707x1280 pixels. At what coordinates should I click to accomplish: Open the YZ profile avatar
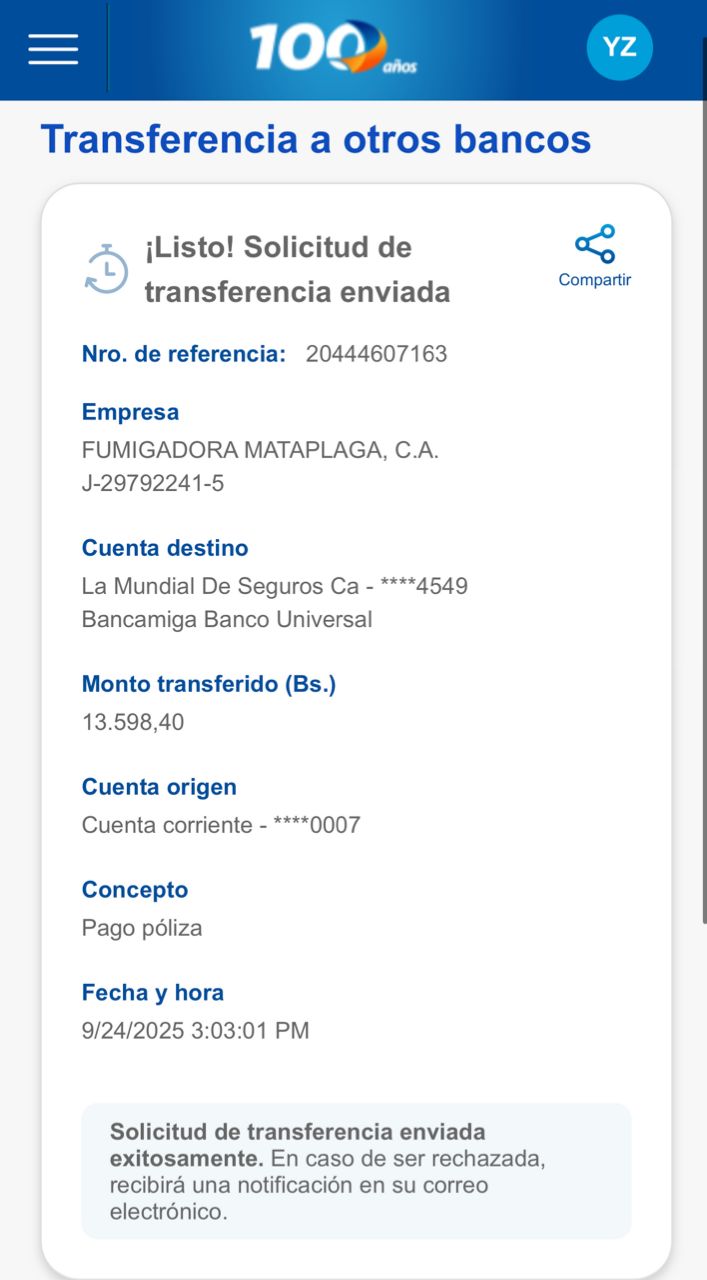pyautogui.click(x=619, y=47)
